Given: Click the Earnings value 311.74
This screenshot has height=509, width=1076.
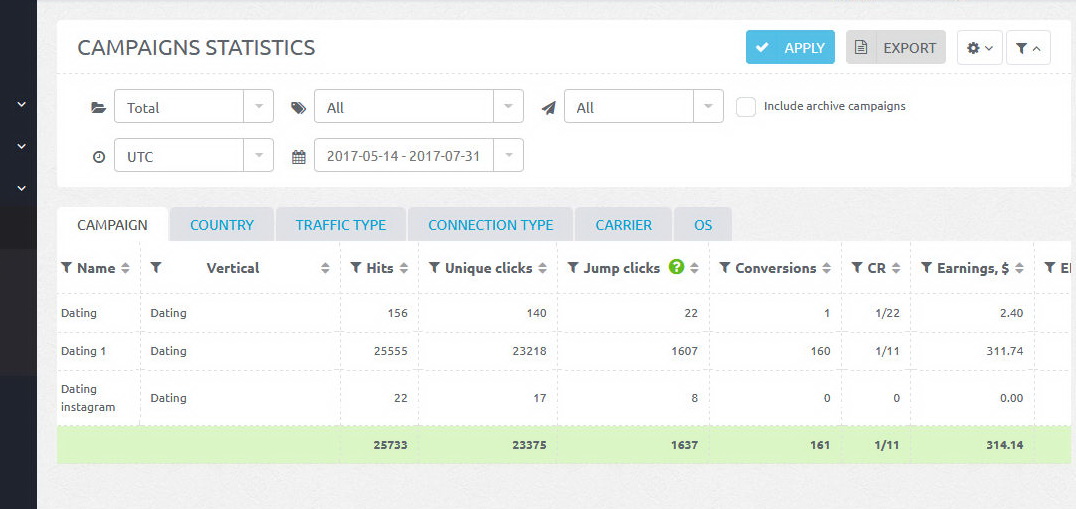Looking at the screenshot, I should pyautogui.click(x=1003, y=351).
